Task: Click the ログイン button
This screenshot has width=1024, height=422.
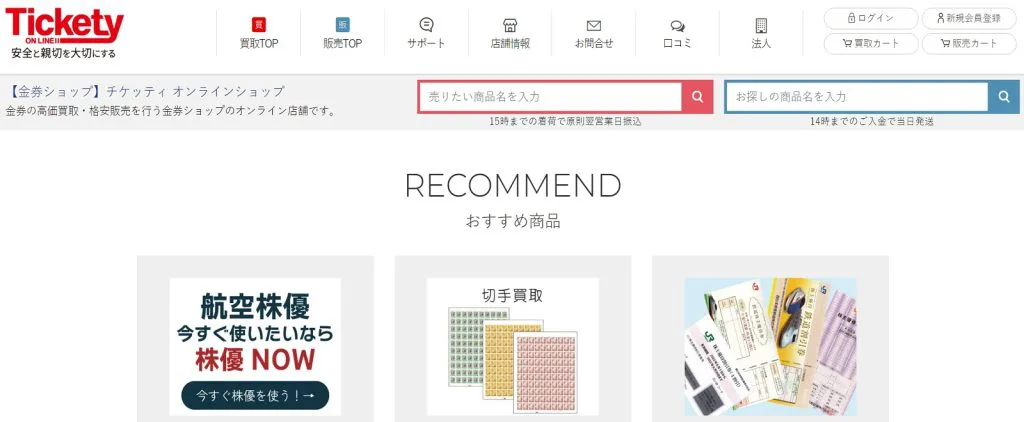Action: click(871, 18)
